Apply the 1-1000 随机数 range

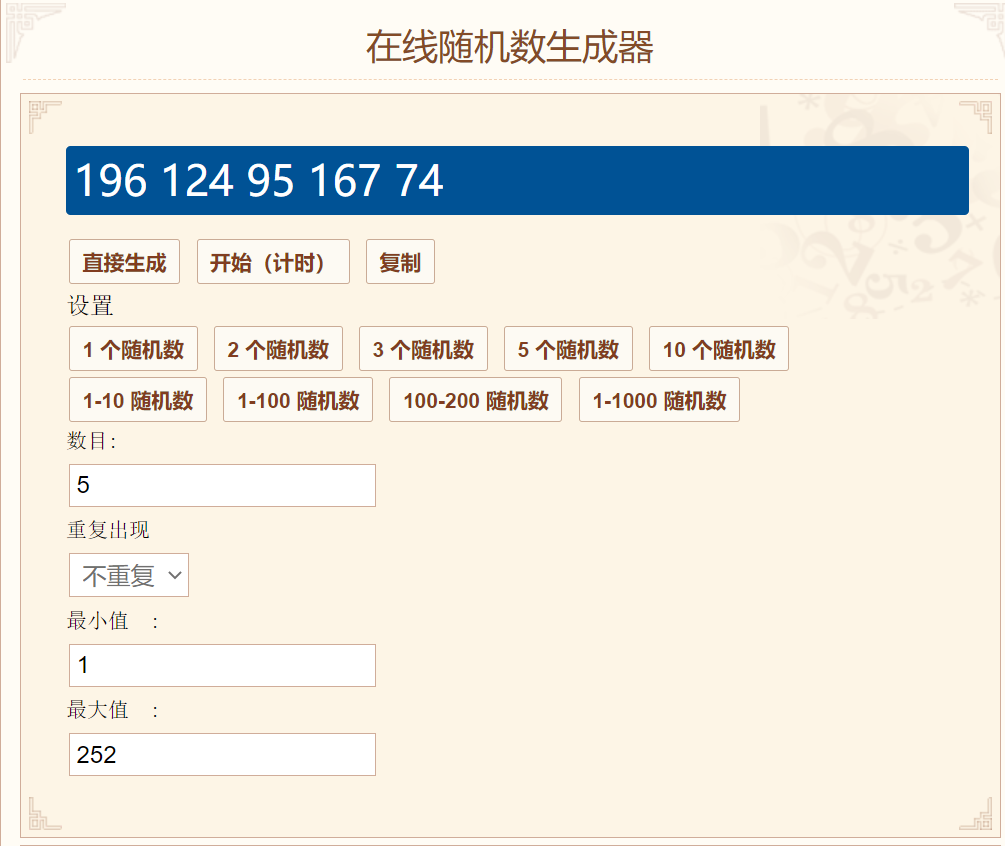(x=660, y=399)
